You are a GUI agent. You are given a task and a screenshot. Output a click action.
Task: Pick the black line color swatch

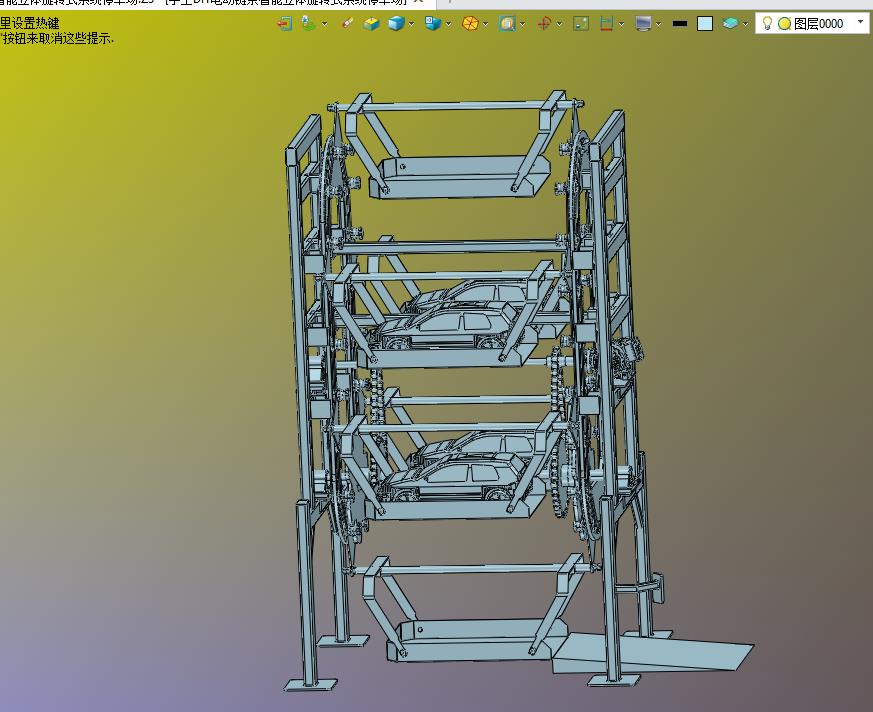680,24
